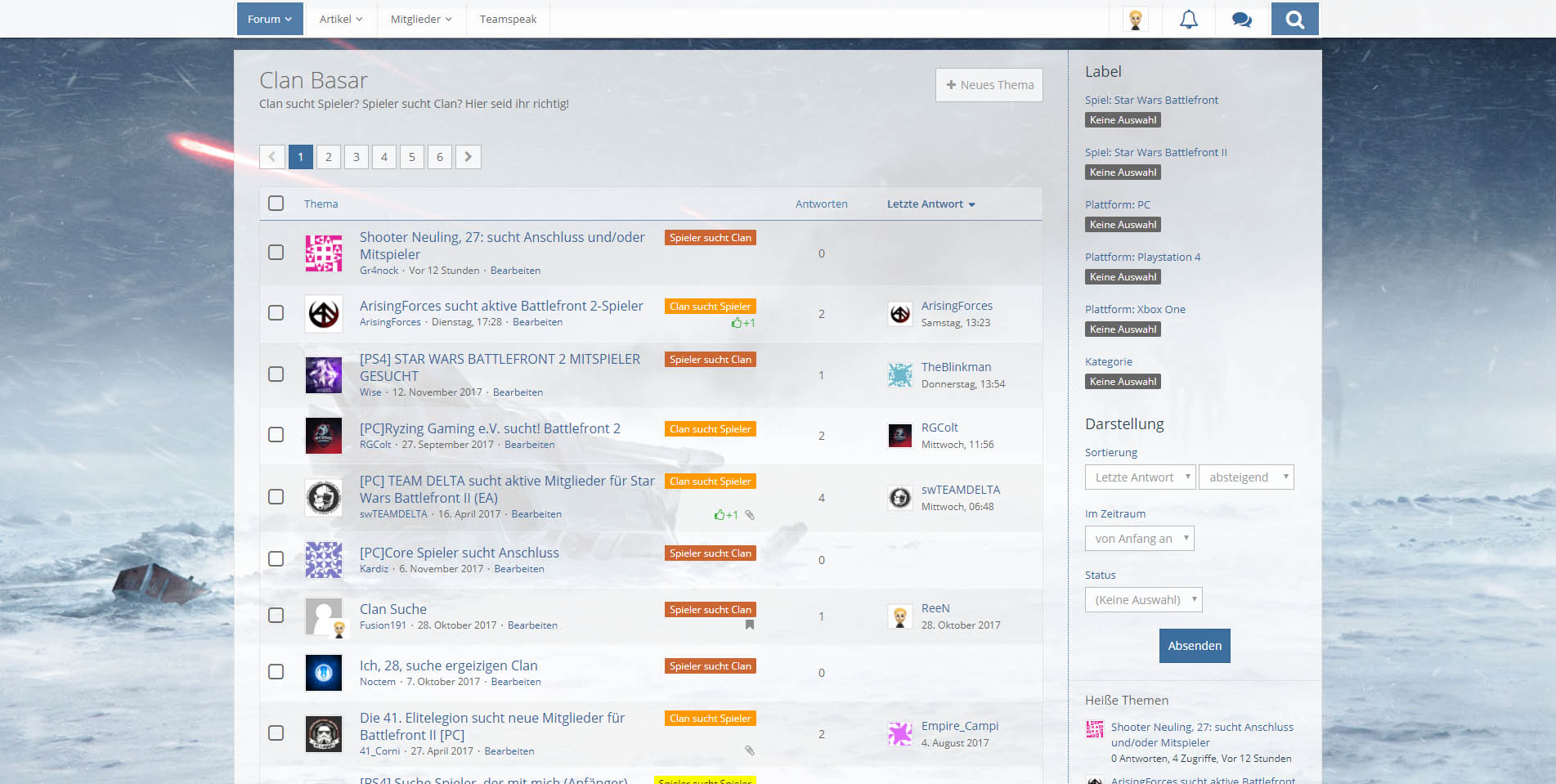The height and width of the screenshot is (784, 1556).
Task: Sort by Letzte Antwort column header
Action: [930, 204]
